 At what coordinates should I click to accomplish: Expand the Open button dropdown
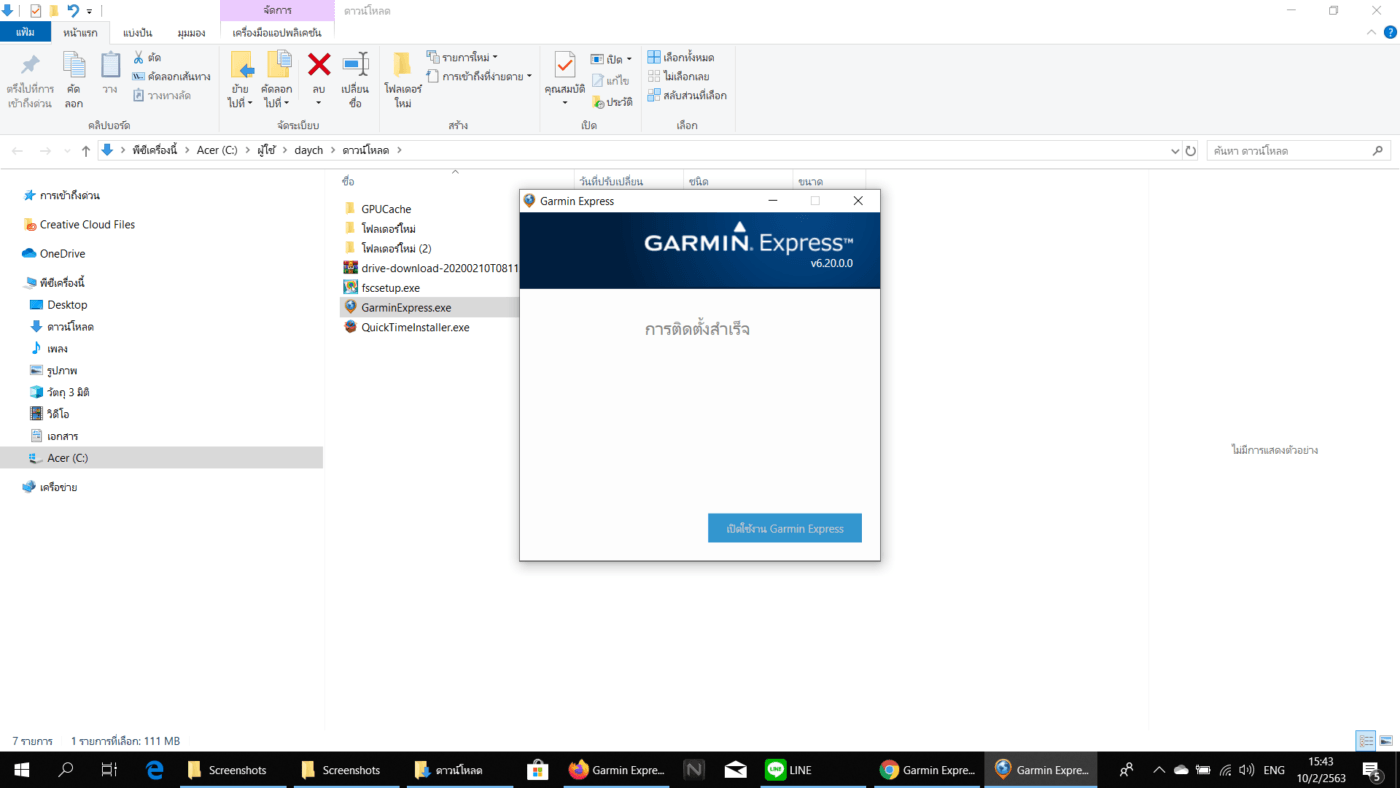pos(629,59)
